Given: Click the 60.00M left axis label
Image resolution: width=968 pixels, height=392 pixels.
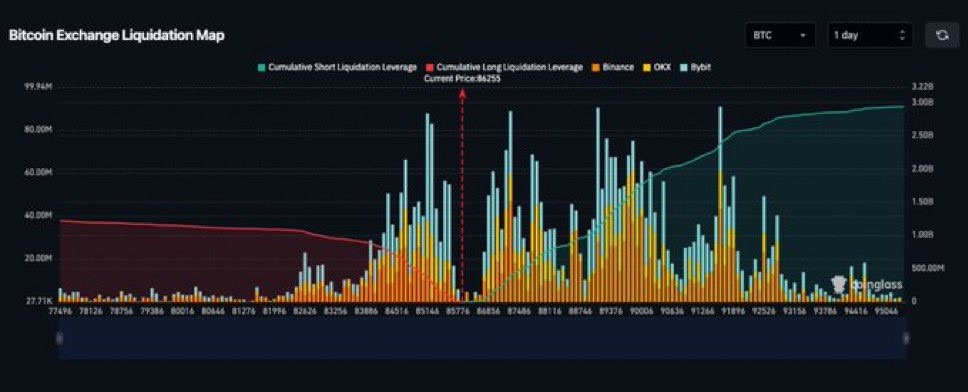Looking at the screenshot, I should coord(38,173).
